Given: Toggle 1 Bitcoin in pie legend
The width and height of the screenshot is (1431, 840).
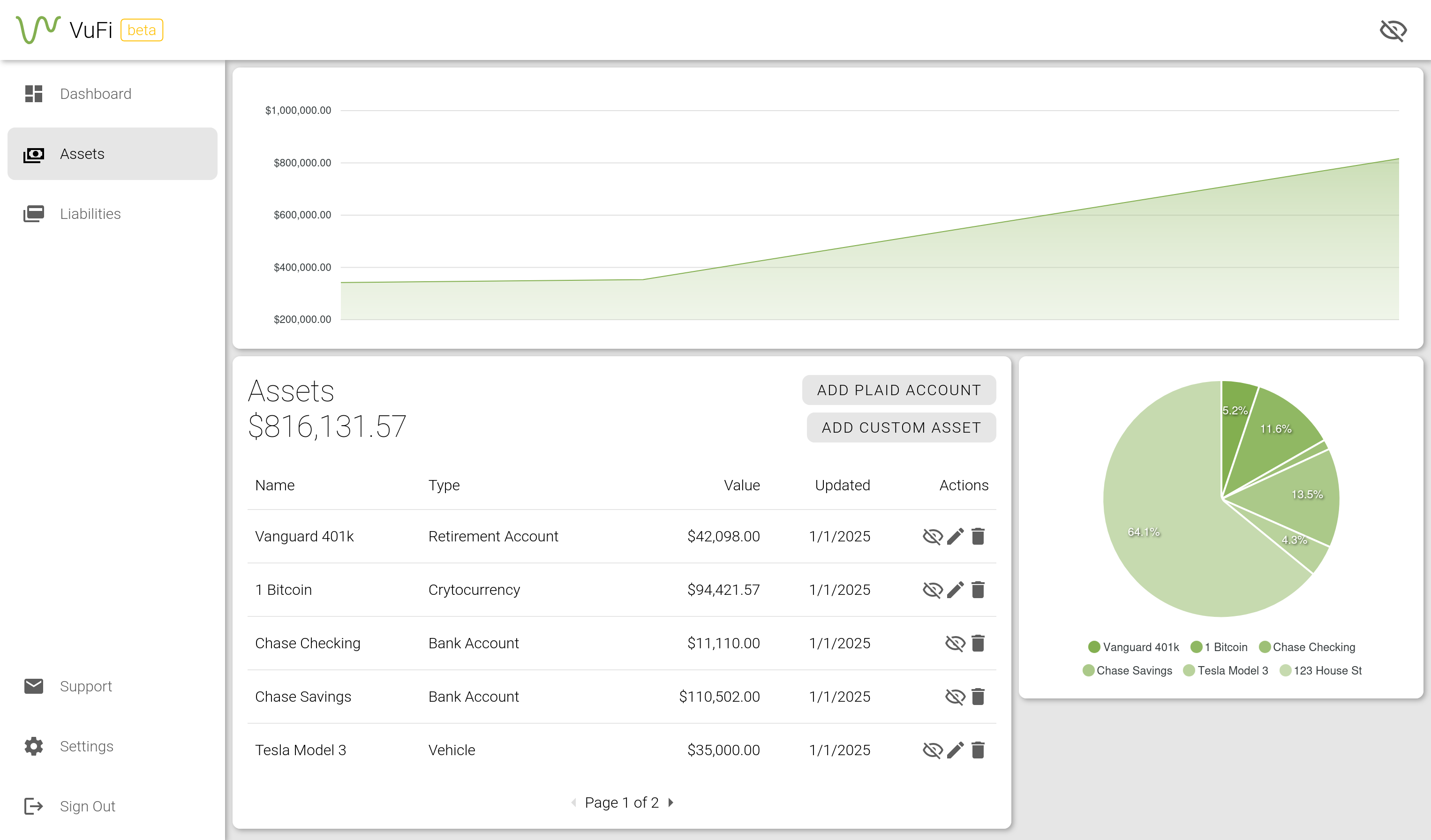Looking at the screenshot, I should pyautogui.click(x=1219, y=647).
